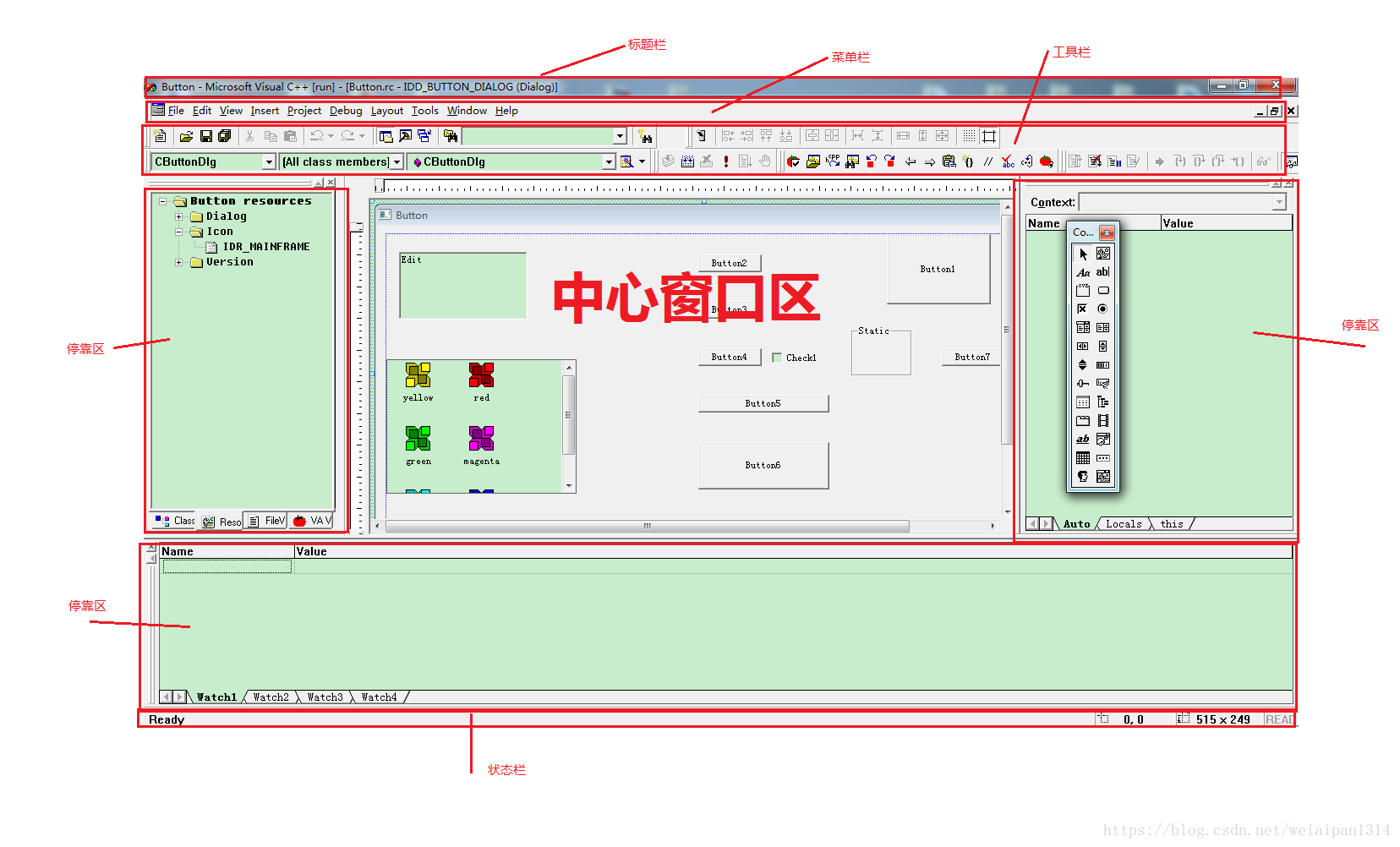Open the Layout menu
Screen dimensions: 1400x847
pyautogui.click(x=387, y=111)
